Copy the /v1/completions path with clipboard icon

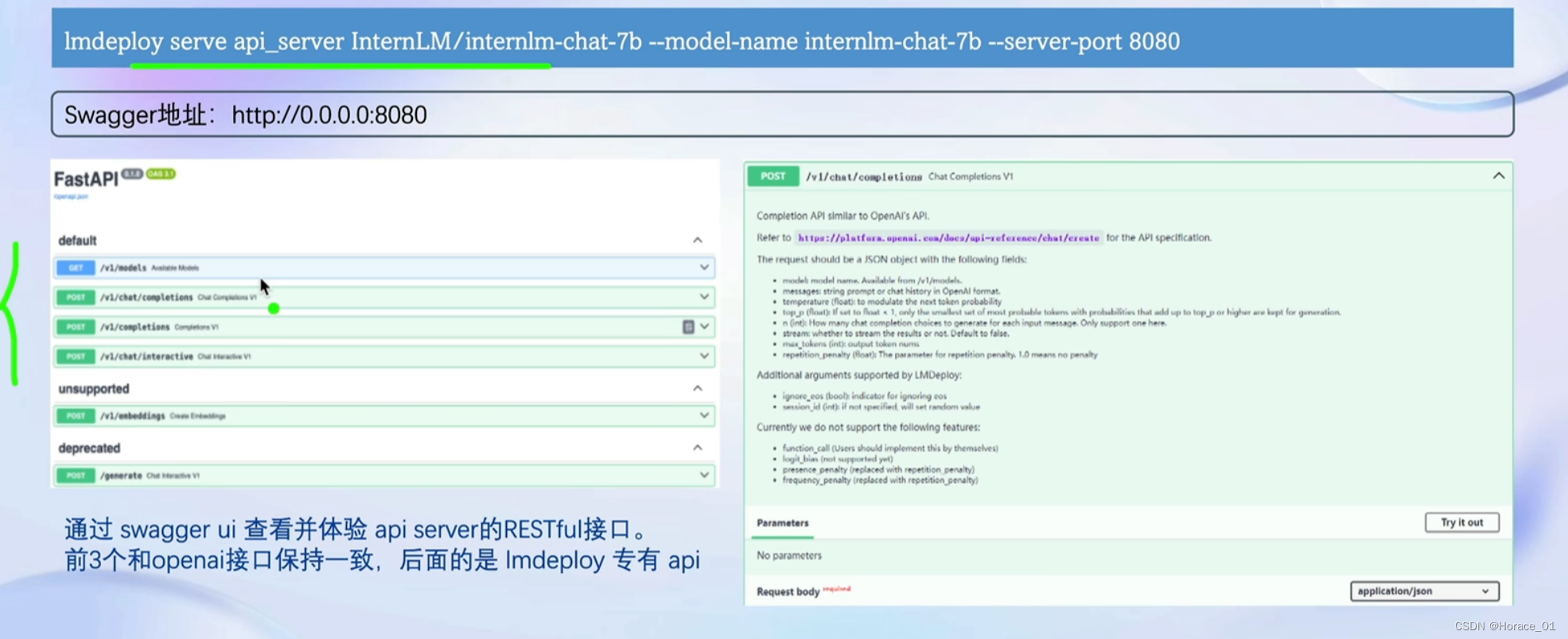(x=688, y=327)
